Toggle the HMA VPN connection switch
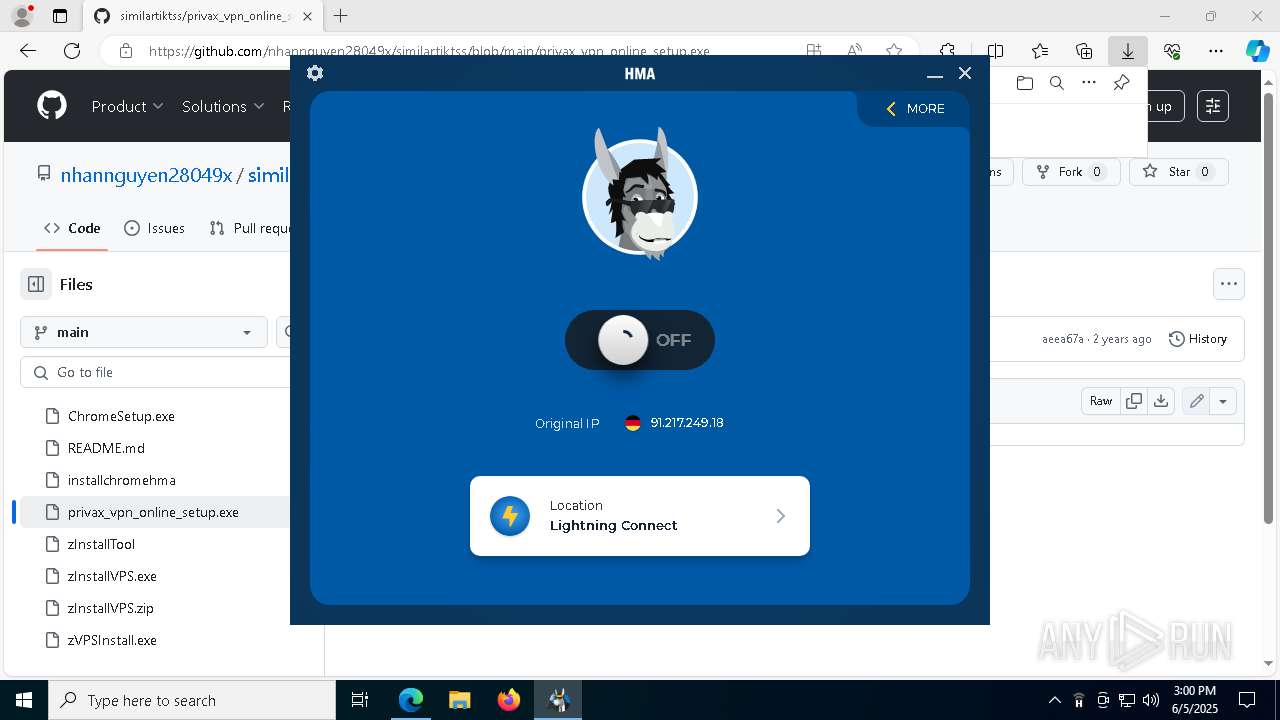The width and height of the screenshot is (1280, 720). pos(640,340)
